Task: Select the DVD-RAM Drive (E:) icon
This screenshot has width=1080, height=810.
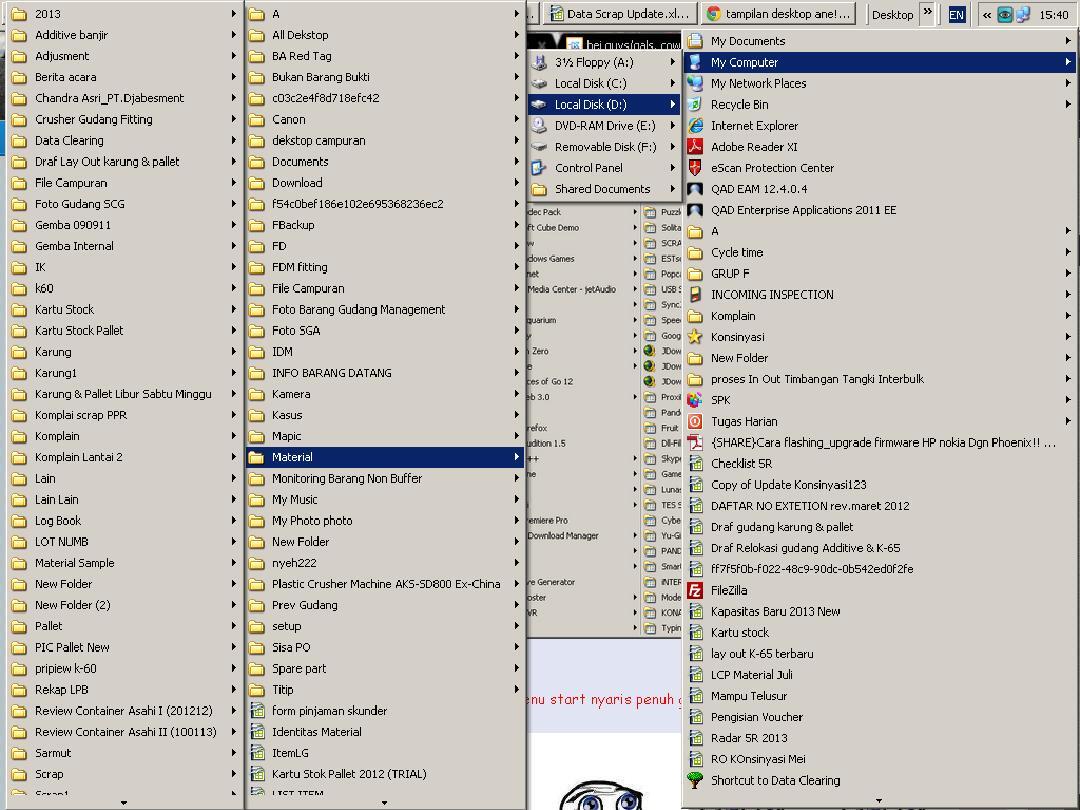Action: pos(539,125)
